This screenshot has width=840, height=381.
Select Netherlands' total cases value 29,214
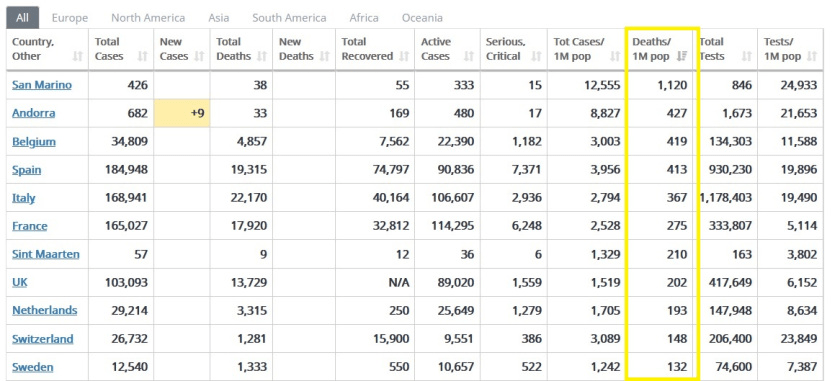pos(129,310)
